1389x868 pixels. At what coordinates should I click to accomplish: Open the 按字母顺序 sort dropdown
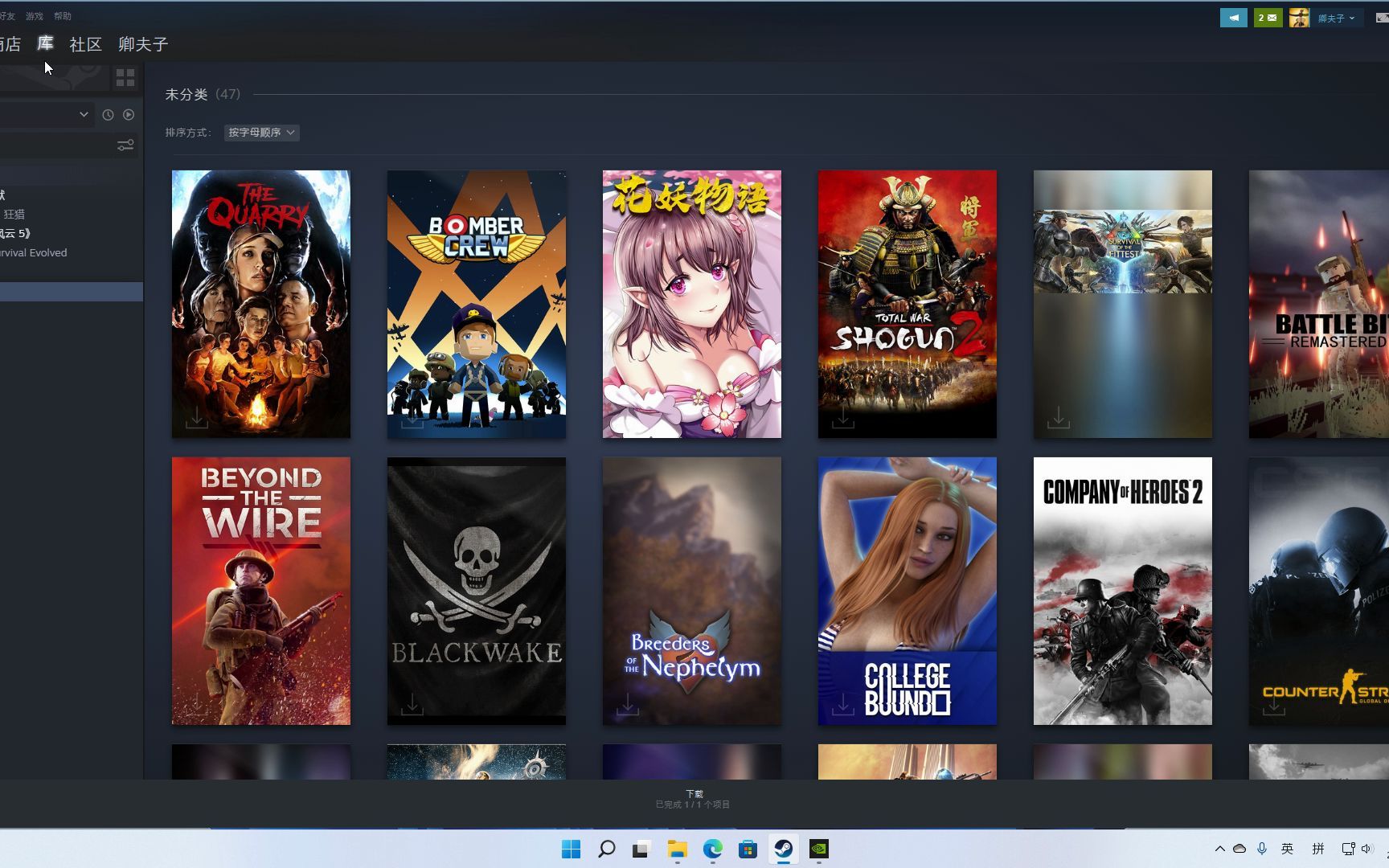[x=261, y=133]
